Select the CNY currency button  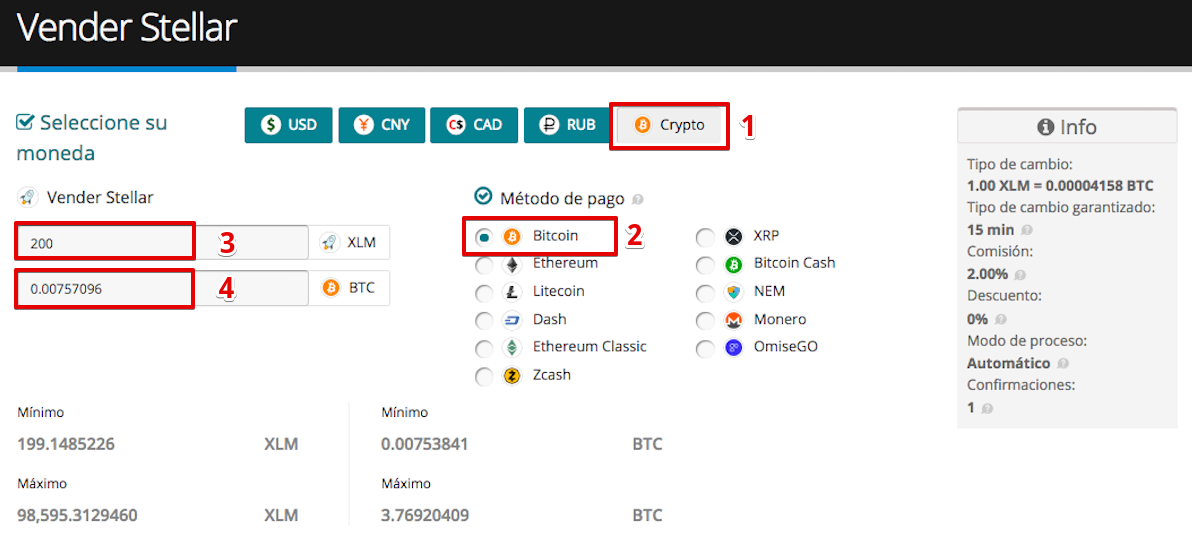click(382, 125)
